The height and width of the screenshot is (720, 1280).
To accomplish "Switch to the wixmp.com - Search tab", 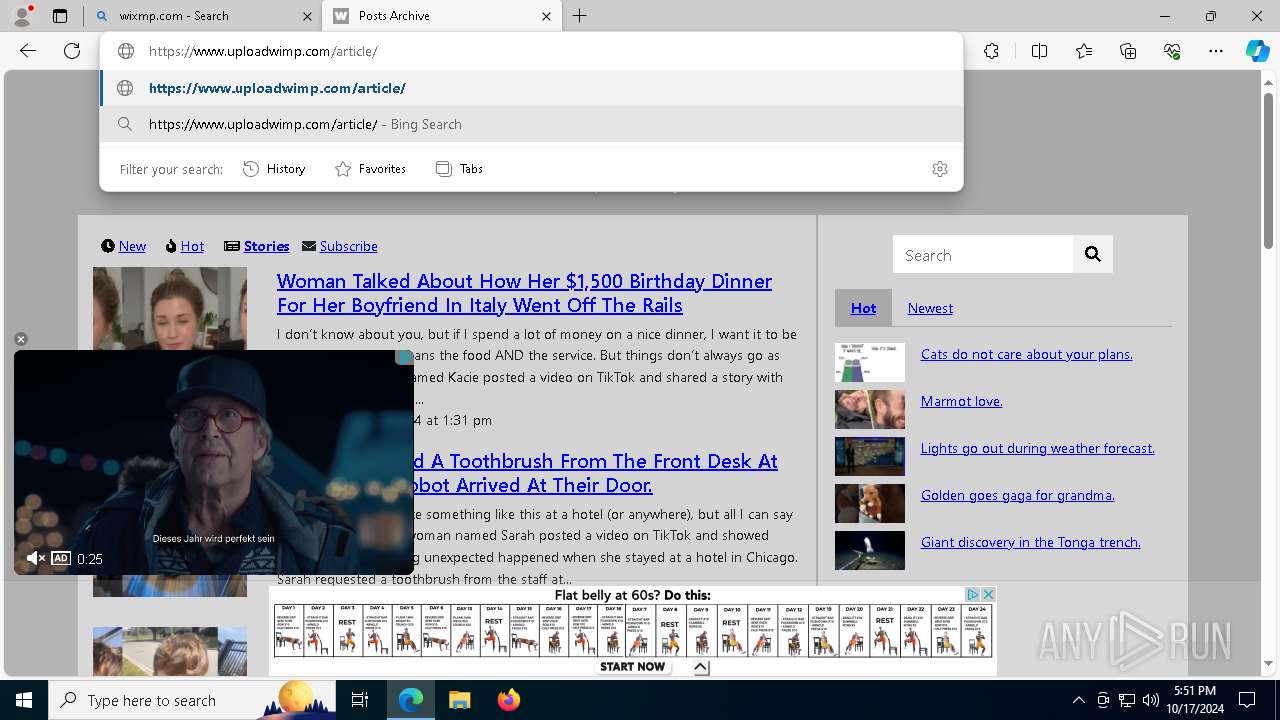I will pyautogui.click(x=202, y=16).
